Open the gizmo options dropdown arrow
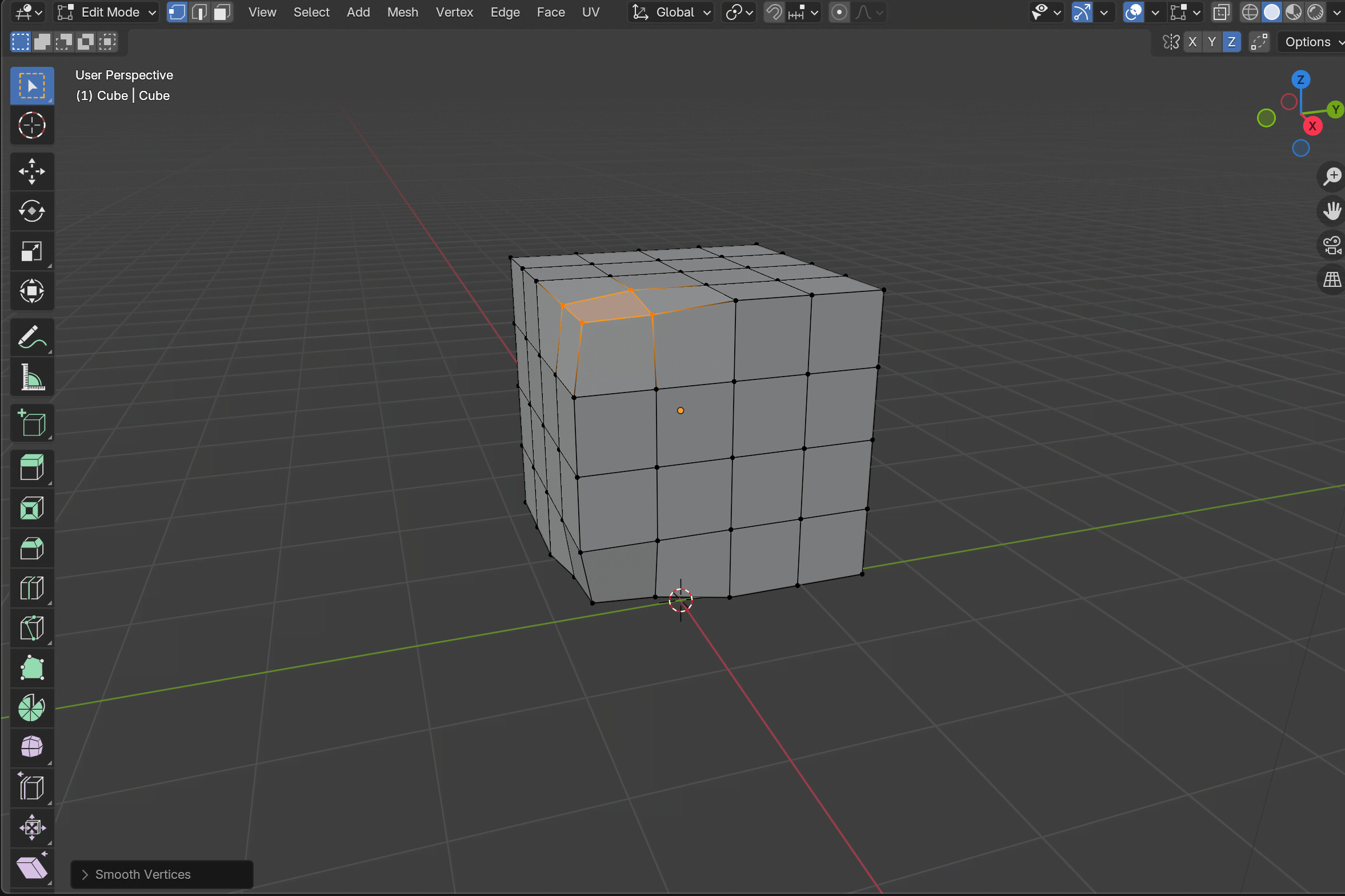The height and width of the screenshot is (896, 1345). pos(1104,12)
